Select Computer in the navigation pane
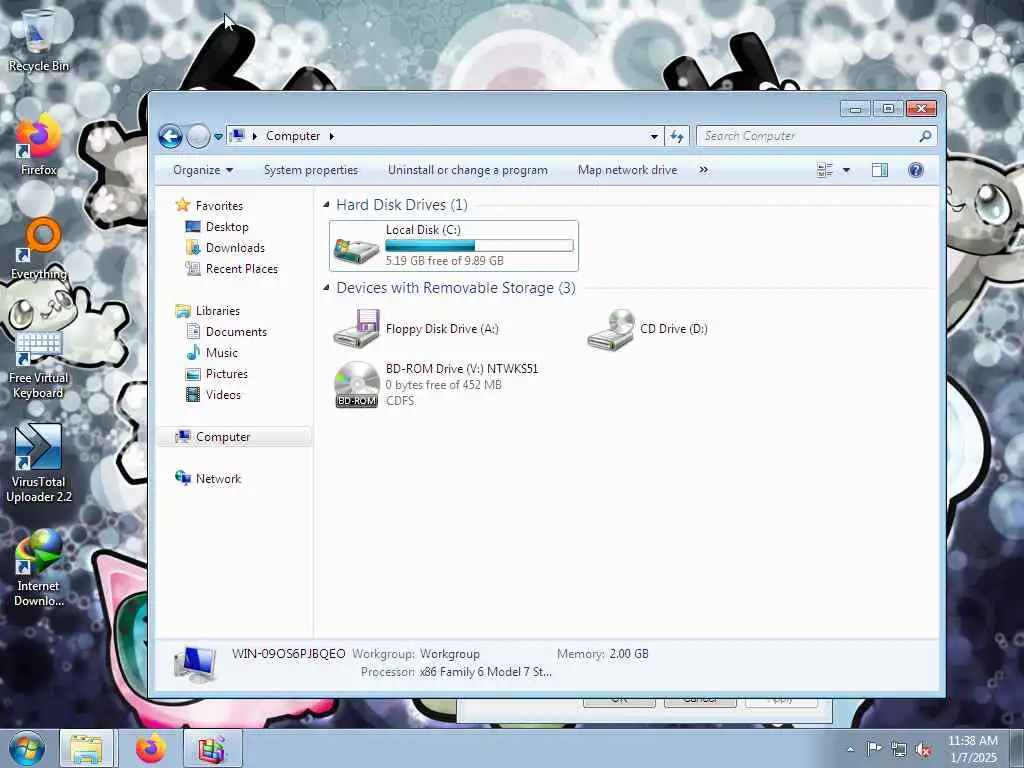The height and width of the screenshot is (768, 1024). (x=234, y=437)
